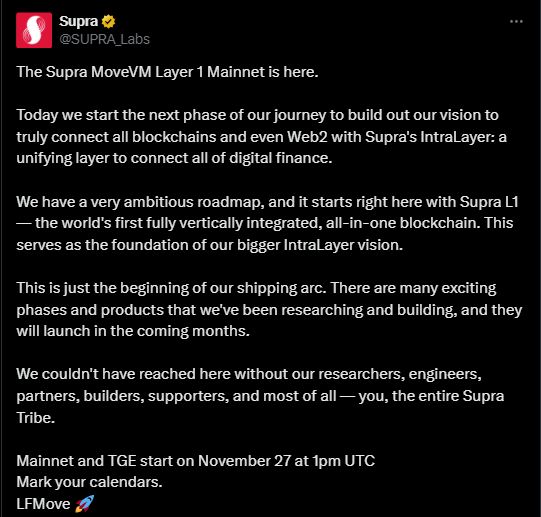
Task: Click the 'Mark your calendars.' line
Action: tap(89, 482)
